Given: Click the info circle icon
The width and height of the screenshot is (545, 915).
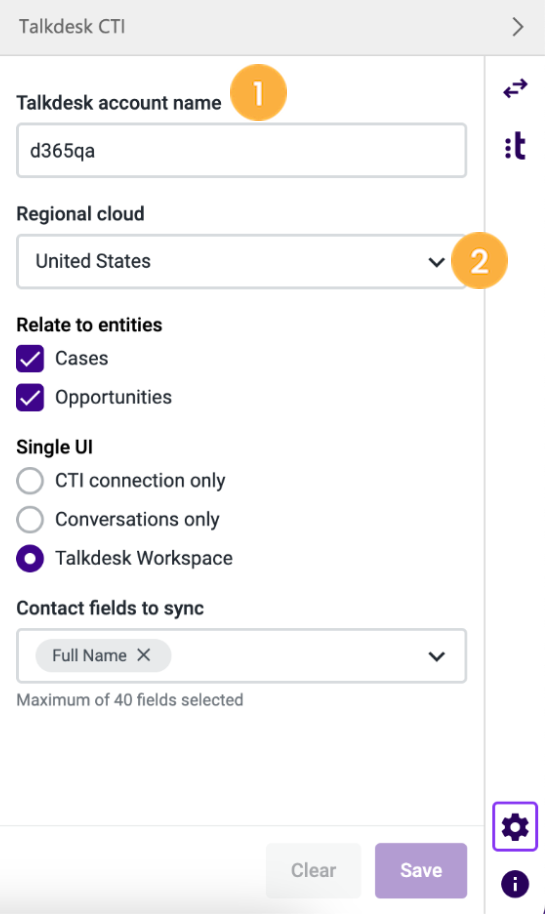Looking at the screenshot, I should (515, 883).
